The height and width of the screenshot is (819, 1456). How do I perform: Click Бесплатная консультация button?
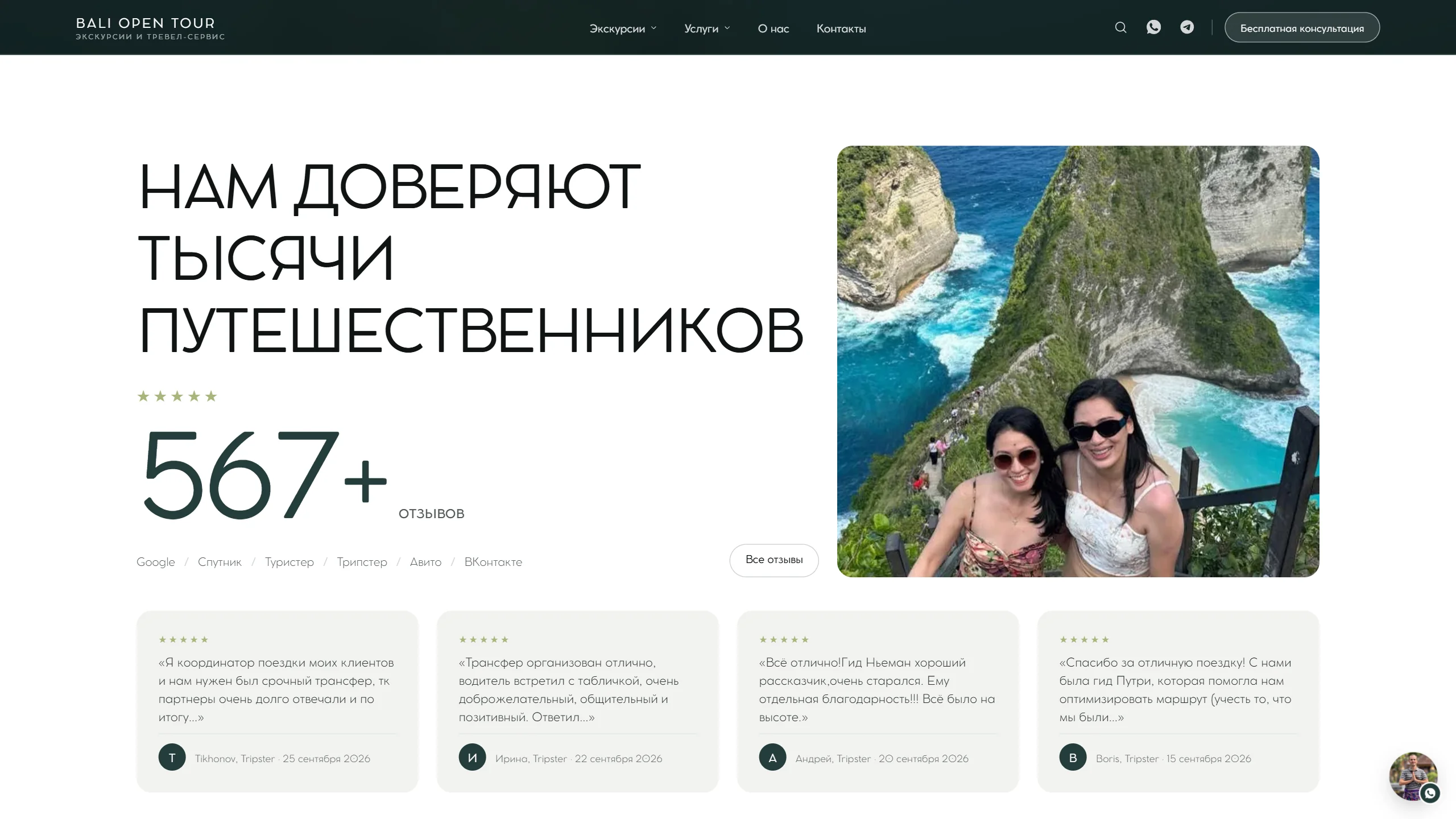[1302, 28]
